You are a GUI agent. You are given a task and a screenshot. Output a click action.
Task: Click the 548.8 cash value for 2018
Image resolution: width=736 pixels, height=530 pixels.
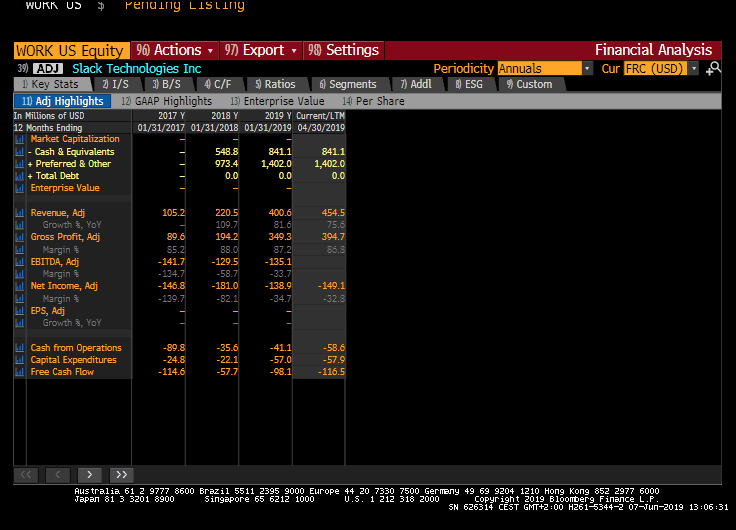[x=226, y=152]
